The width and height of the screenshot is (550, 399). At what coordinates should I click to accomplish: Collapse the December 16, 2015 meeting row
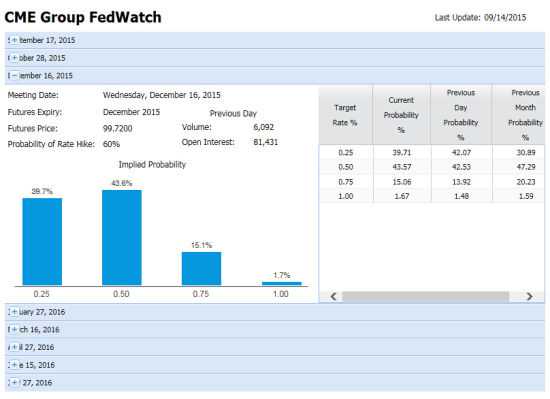tap(275, 76)
